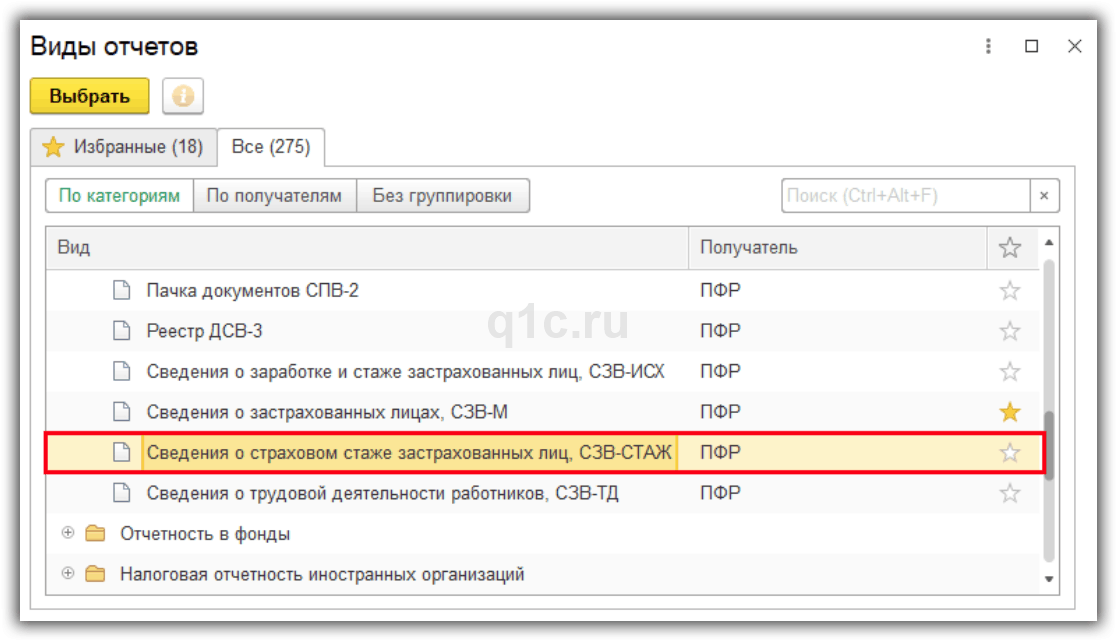The height and width of the screenshot is (641, 1117).
Task: Click document icon of СЗВ-СТАЖ row
Action: point(122,452)
